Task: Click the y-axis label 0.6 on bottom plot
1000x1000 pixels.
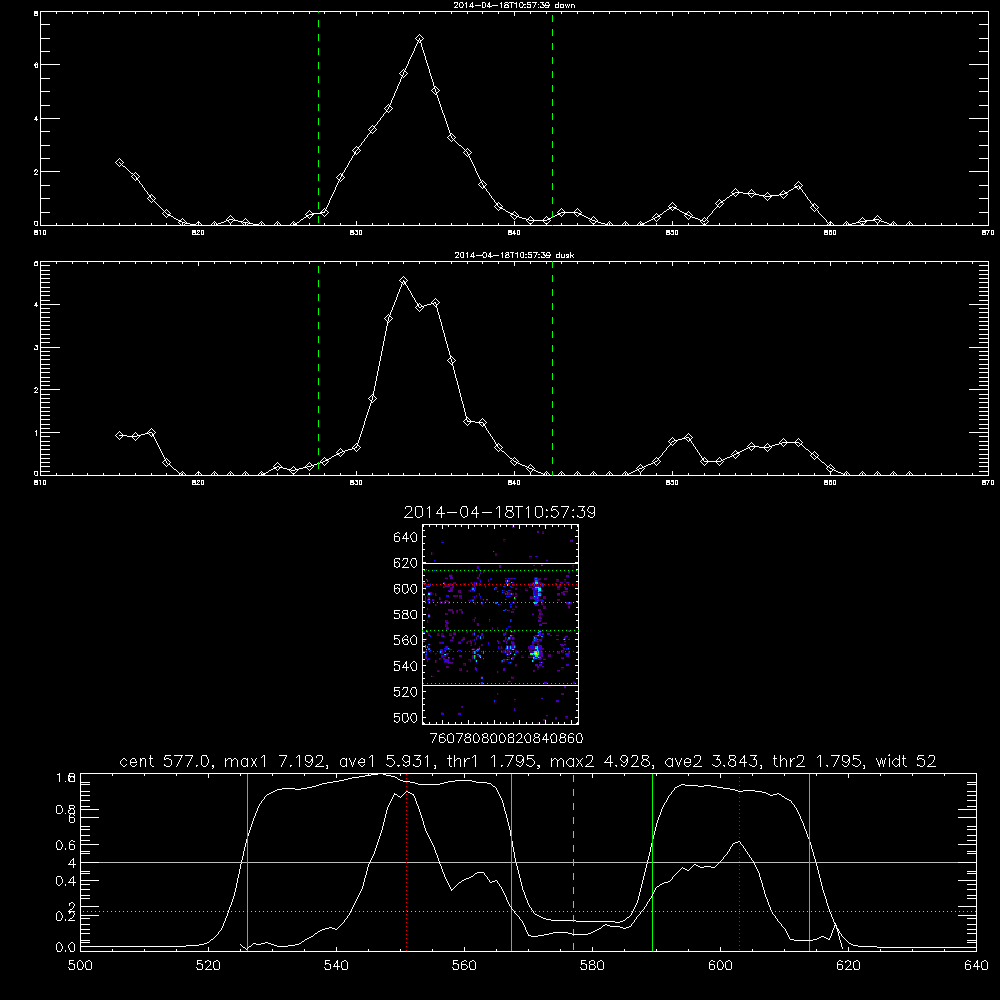Action: (66, 845)
